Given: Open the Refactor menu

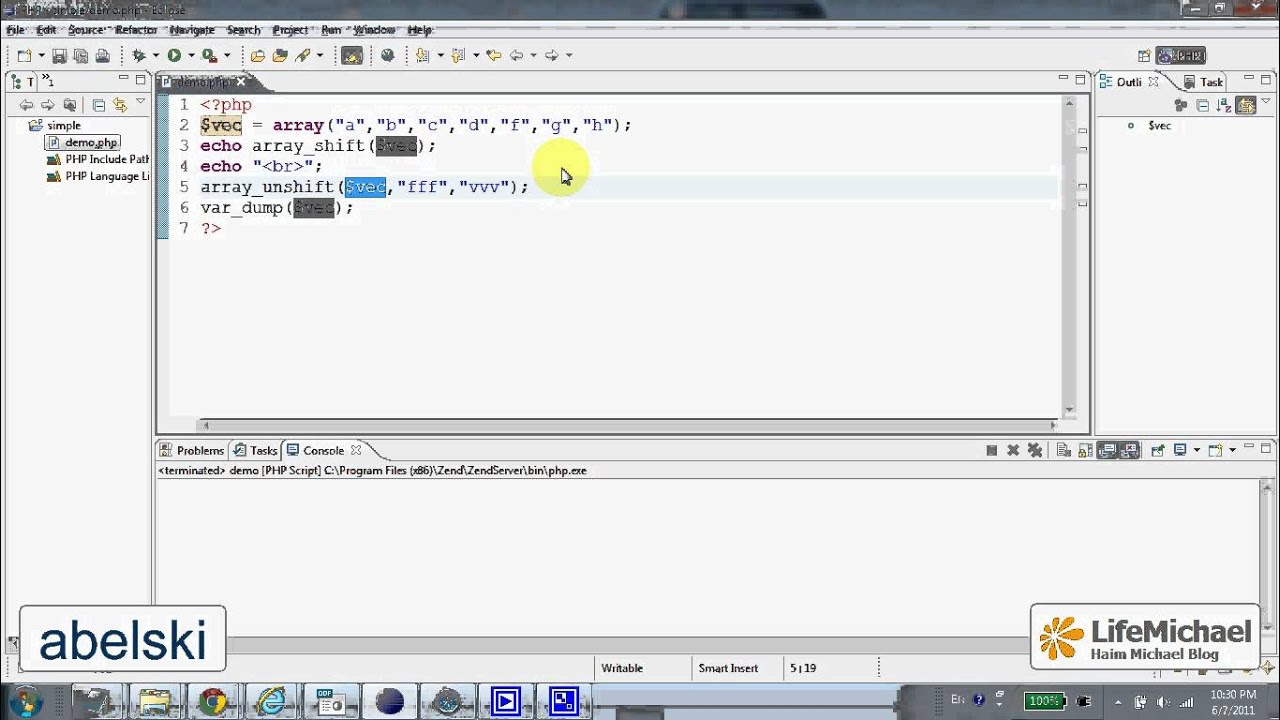Looking at the screenshot, I should (136, 30).
